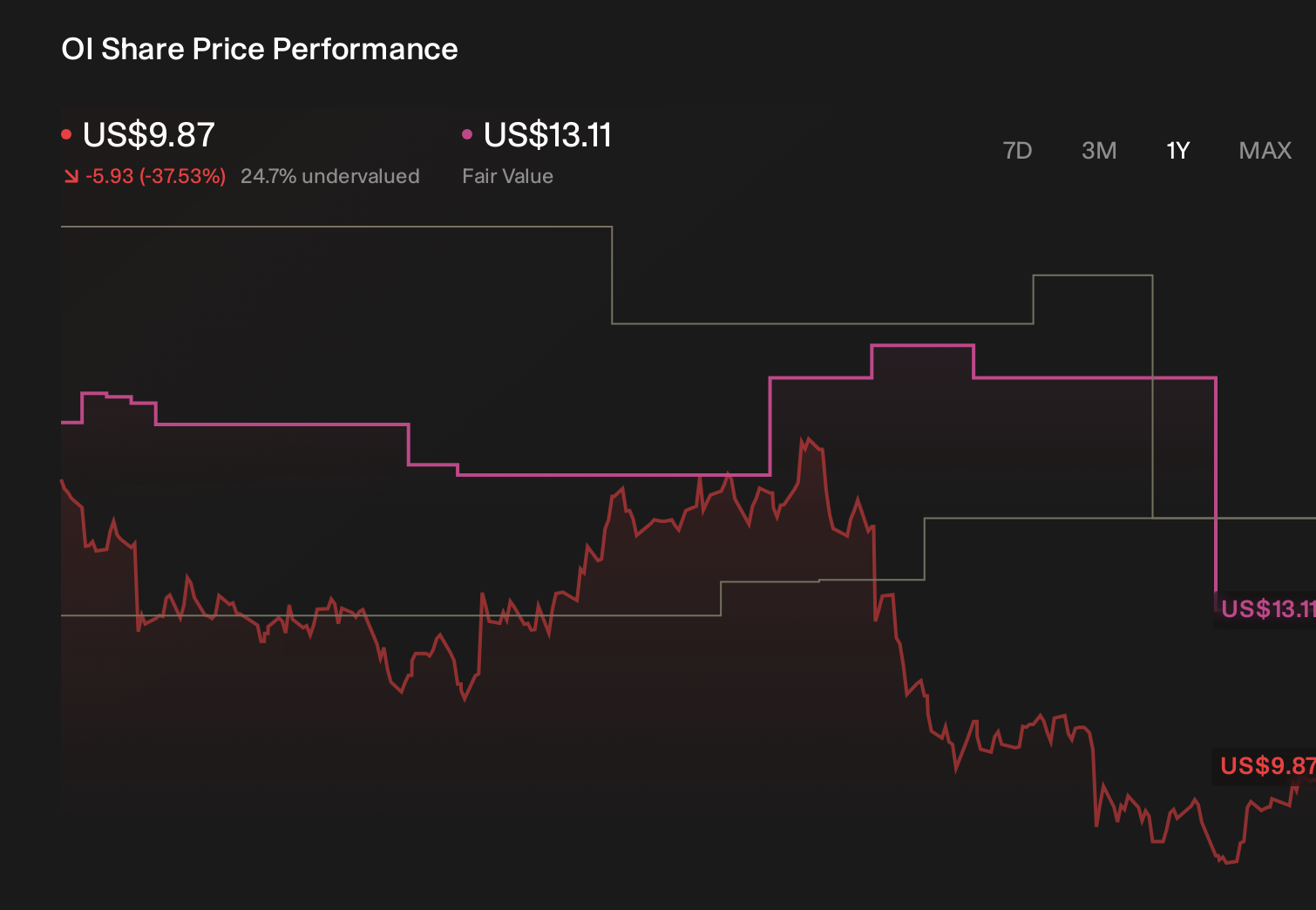Click the pink fair value vertical drop
Image resolution: width=1316 pixels, height=910 pixels.
tap(1216, 488)
